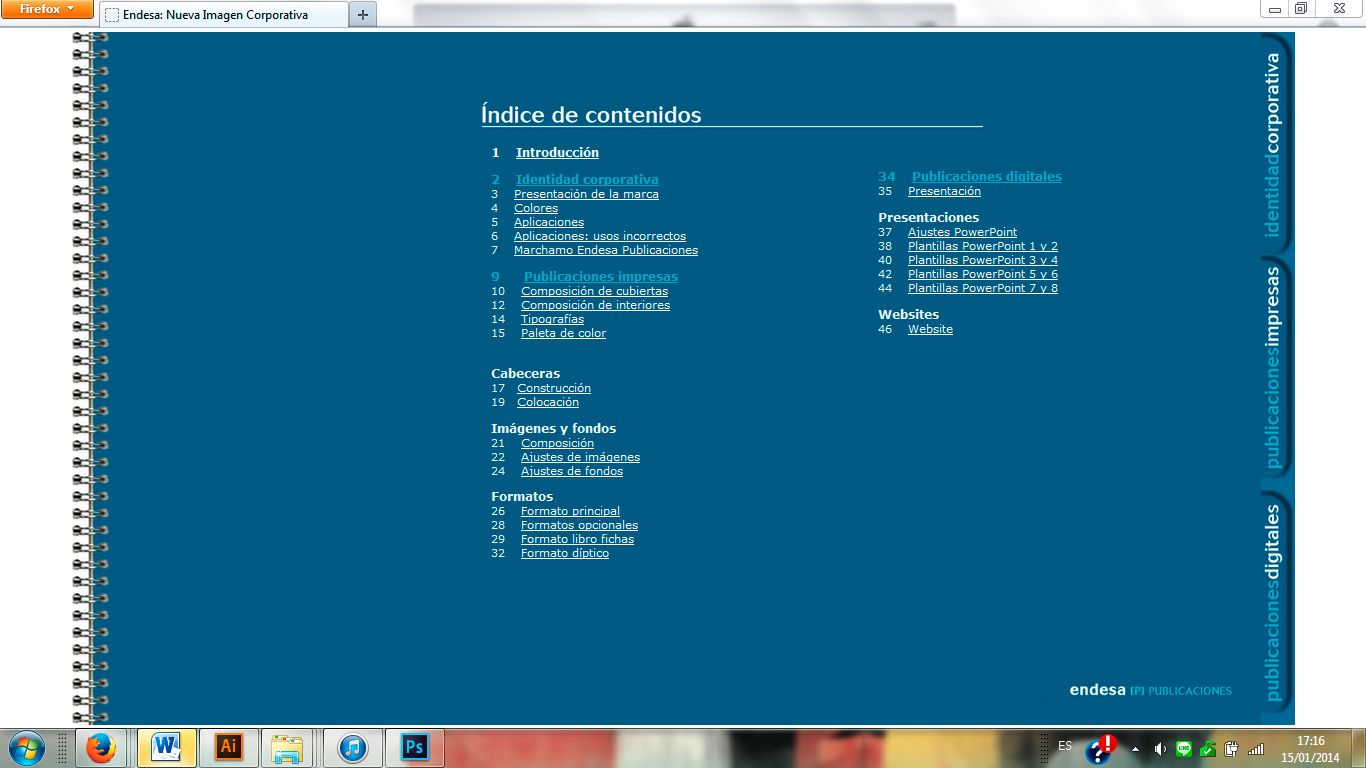
Task: Switch to identidad corporativa side tab
Action: tap(1273, 145)
